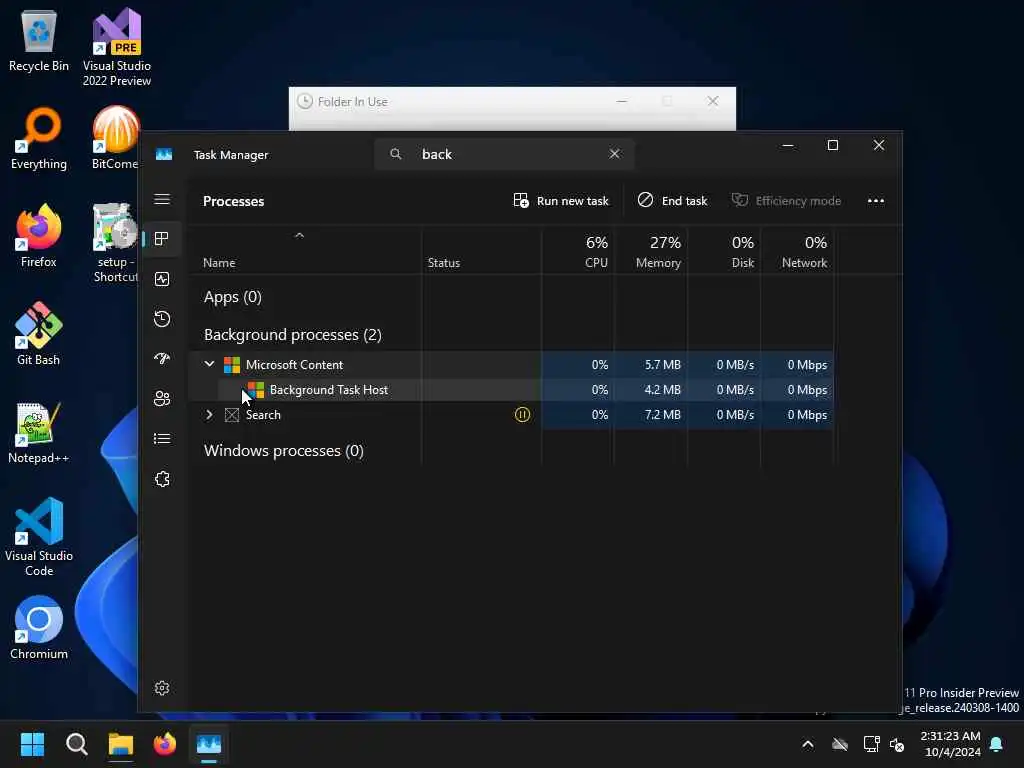This screenshot has height=768, width=1024.
Task: Click End task button
Action: click(673, 201)
